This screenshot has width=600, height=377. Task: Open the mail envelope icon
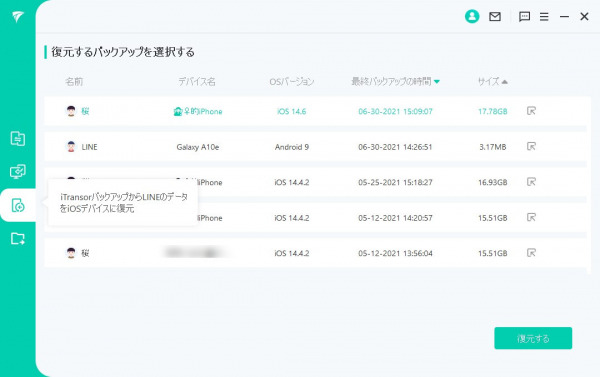coord(495,16)
